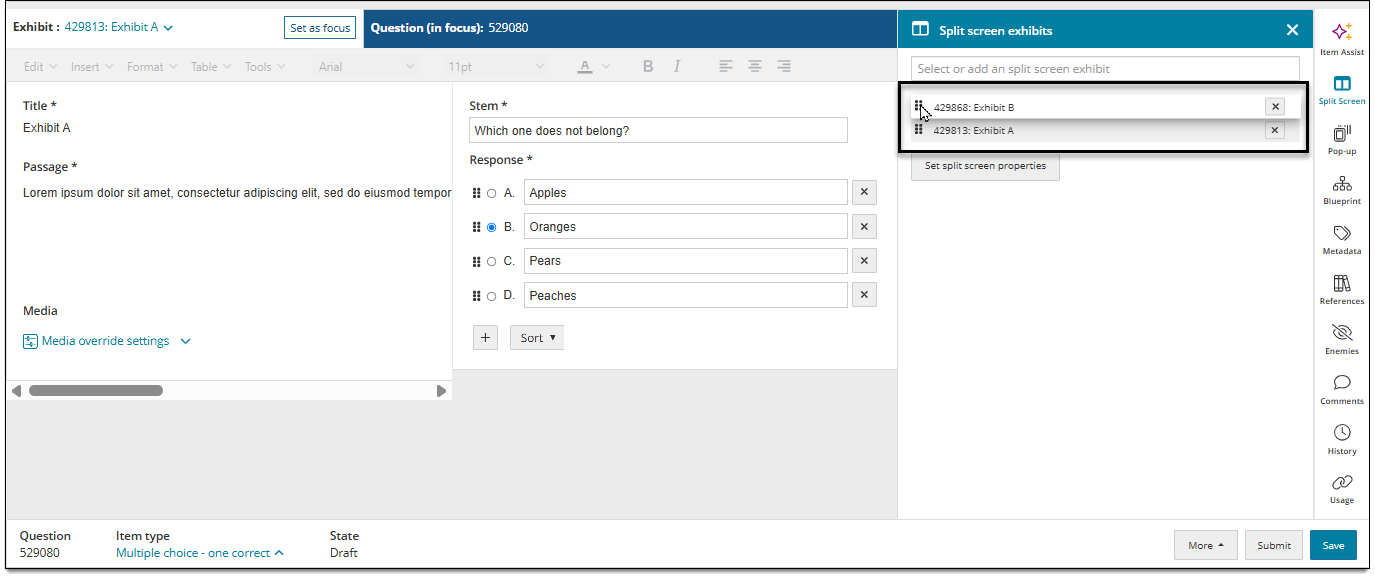Mark answer C Pears as correct
Screen dimensions: 1375x579
tap(491, 261)
